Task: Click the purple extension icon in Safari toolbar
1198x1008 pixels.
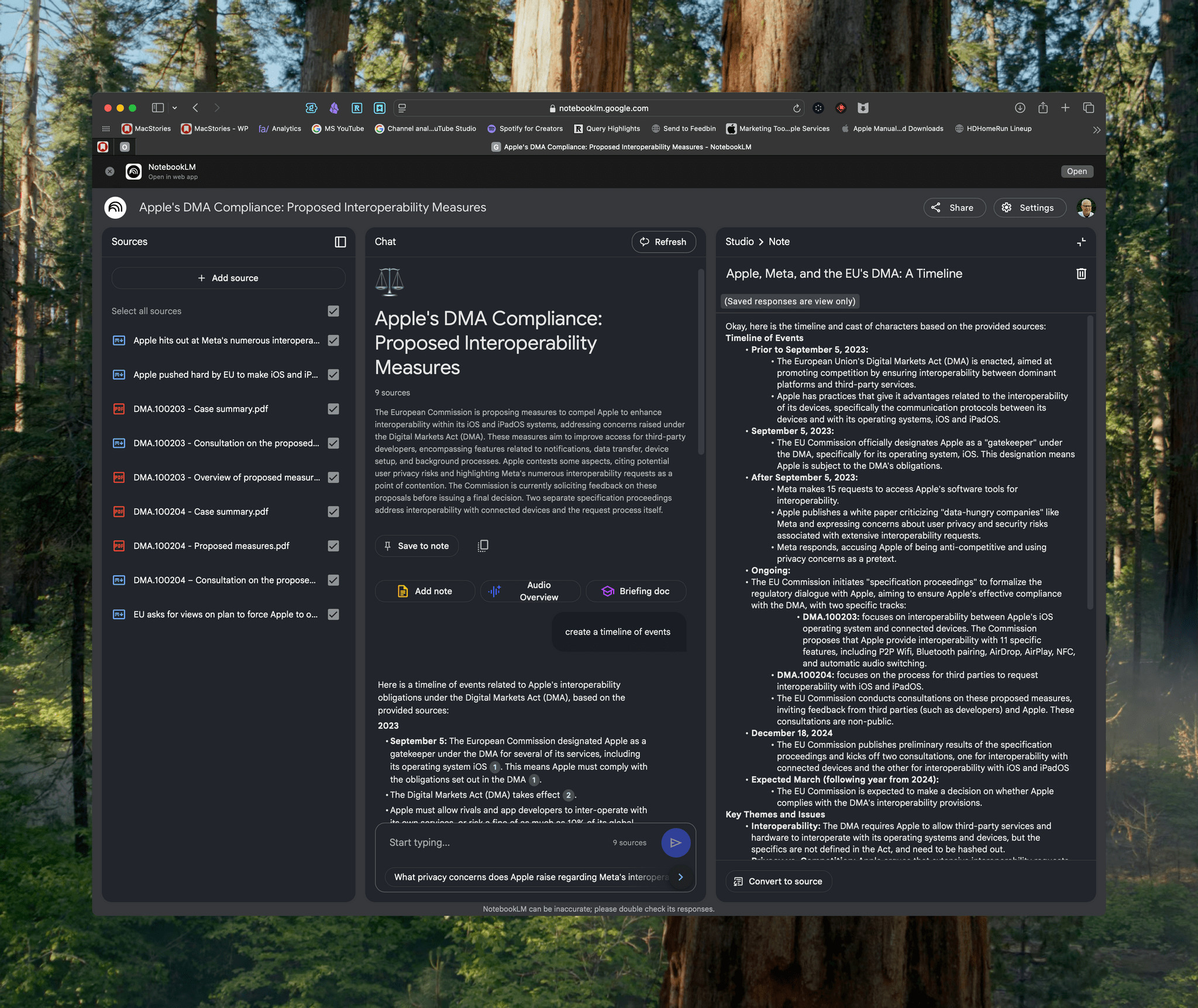Action: pos(334,108)
